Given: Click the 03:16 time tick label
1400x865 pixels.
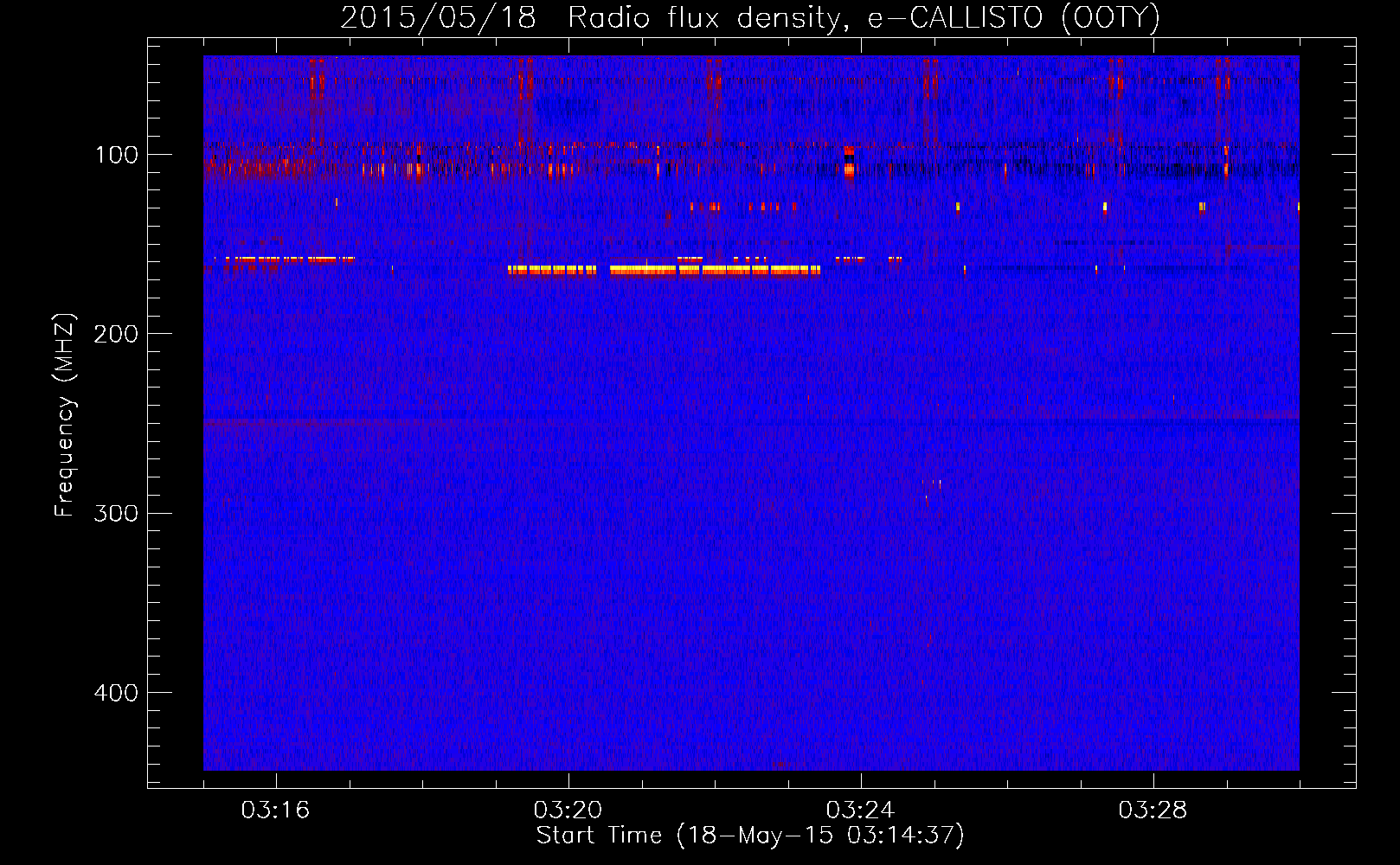Looking at the screenshot, I should 275,811.
